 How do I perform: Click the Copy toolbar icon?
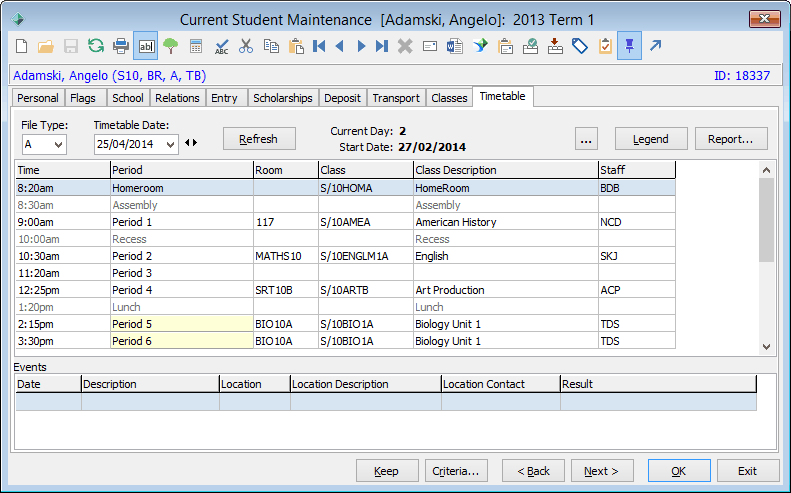pos(271,46)
